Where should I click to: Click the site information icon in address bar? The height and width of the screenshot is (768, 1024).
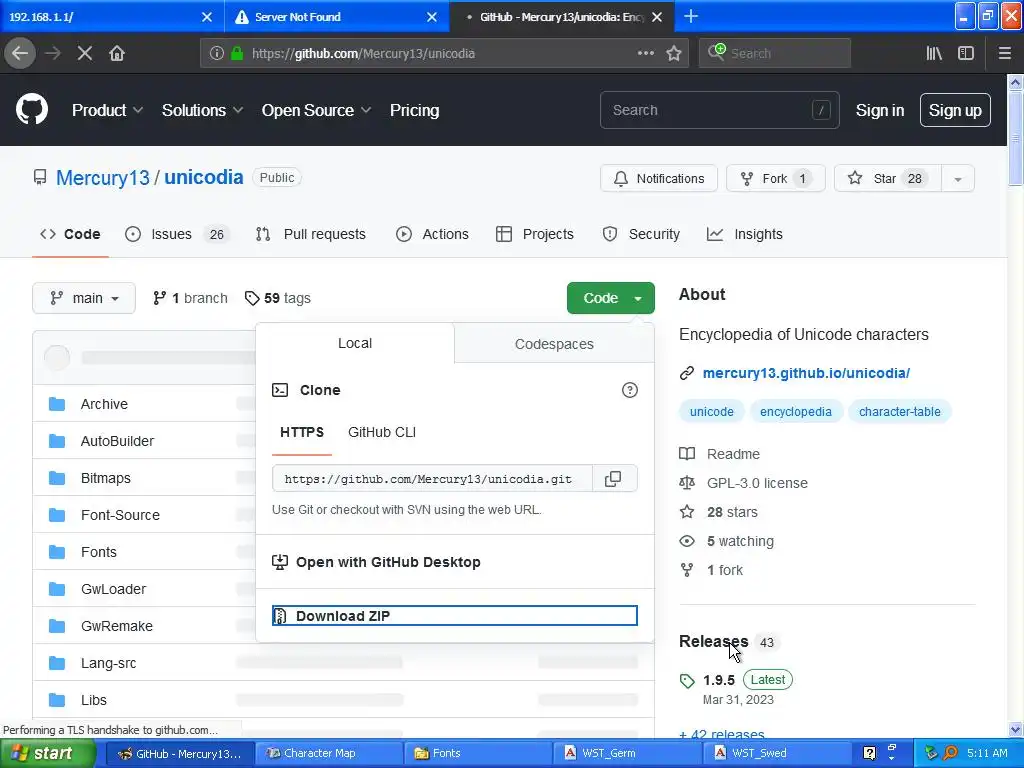[217, 54]
